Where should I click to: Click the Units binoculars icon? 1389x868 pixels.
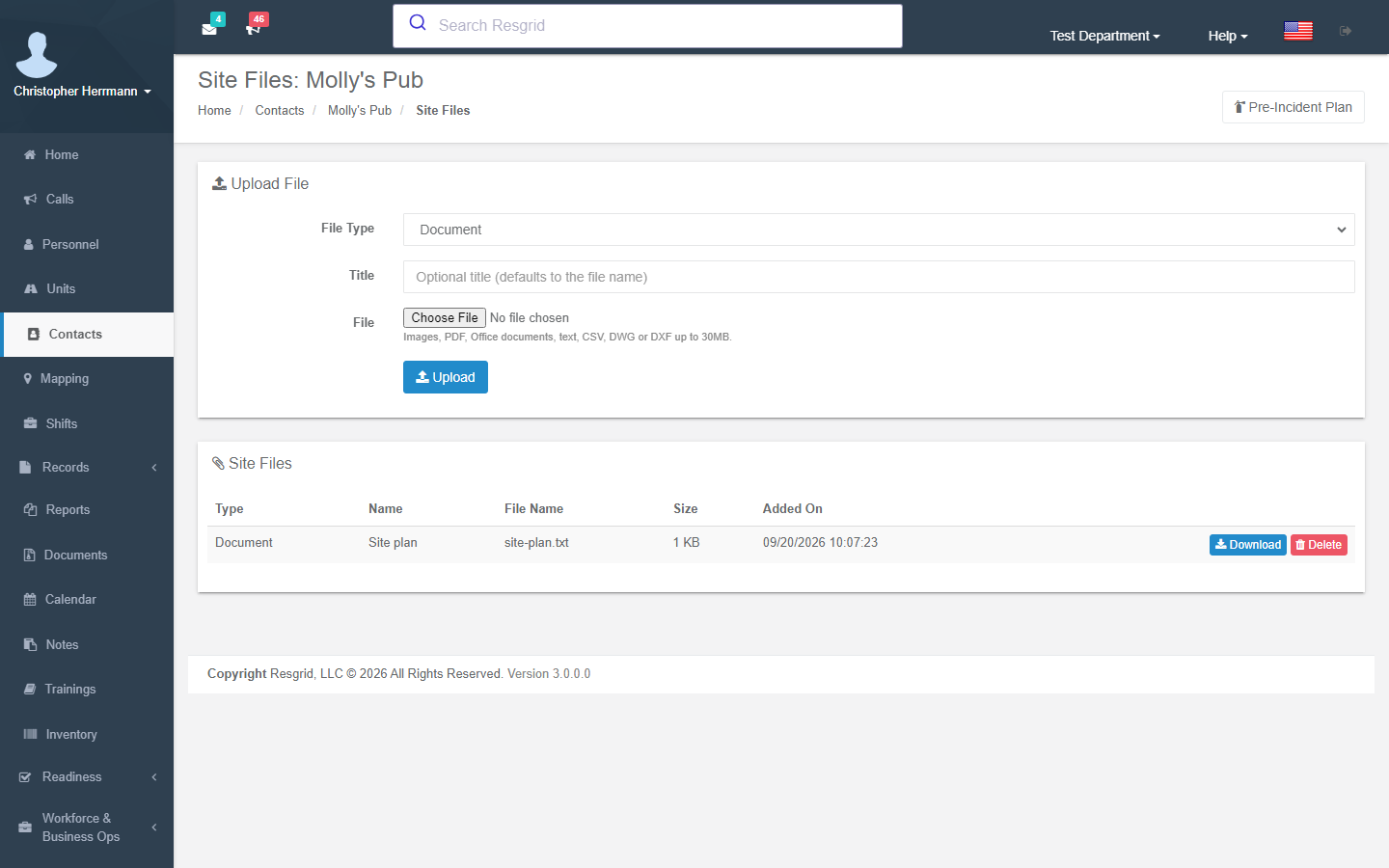31,289
